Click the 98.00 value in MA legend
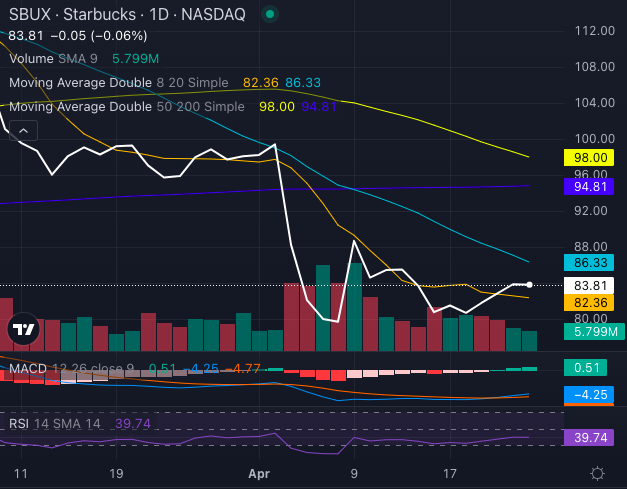 [277, 107]
